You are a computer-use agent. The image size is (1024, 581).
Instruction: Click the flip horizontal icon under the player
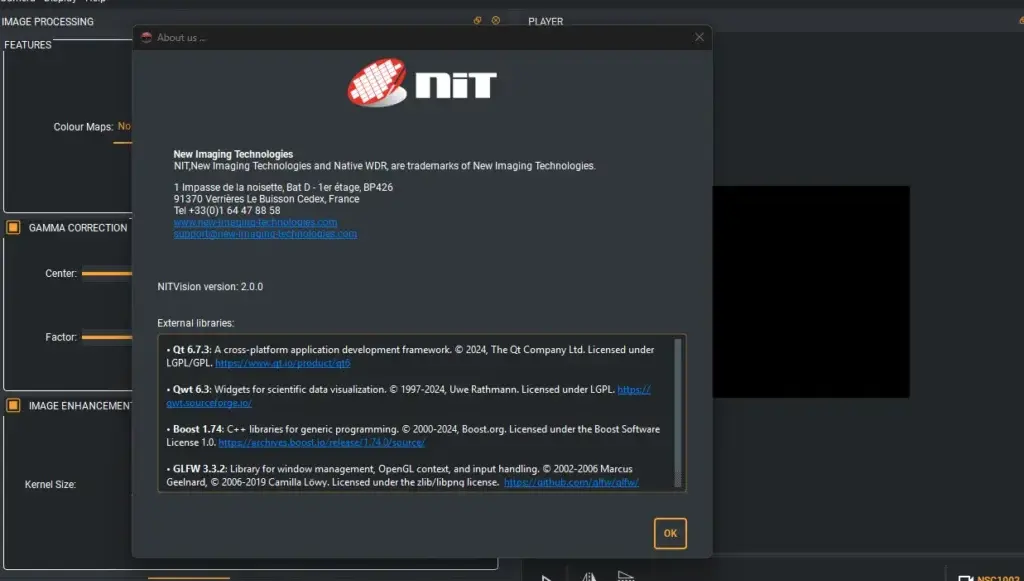pos(589,576)
